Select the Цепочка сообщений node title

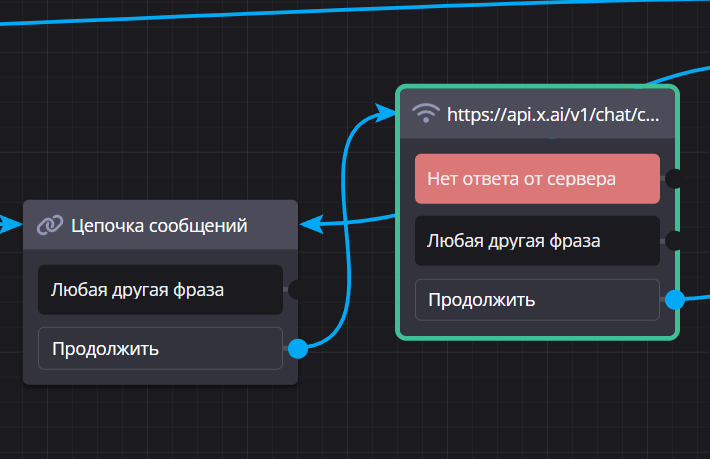coord(159,226)
